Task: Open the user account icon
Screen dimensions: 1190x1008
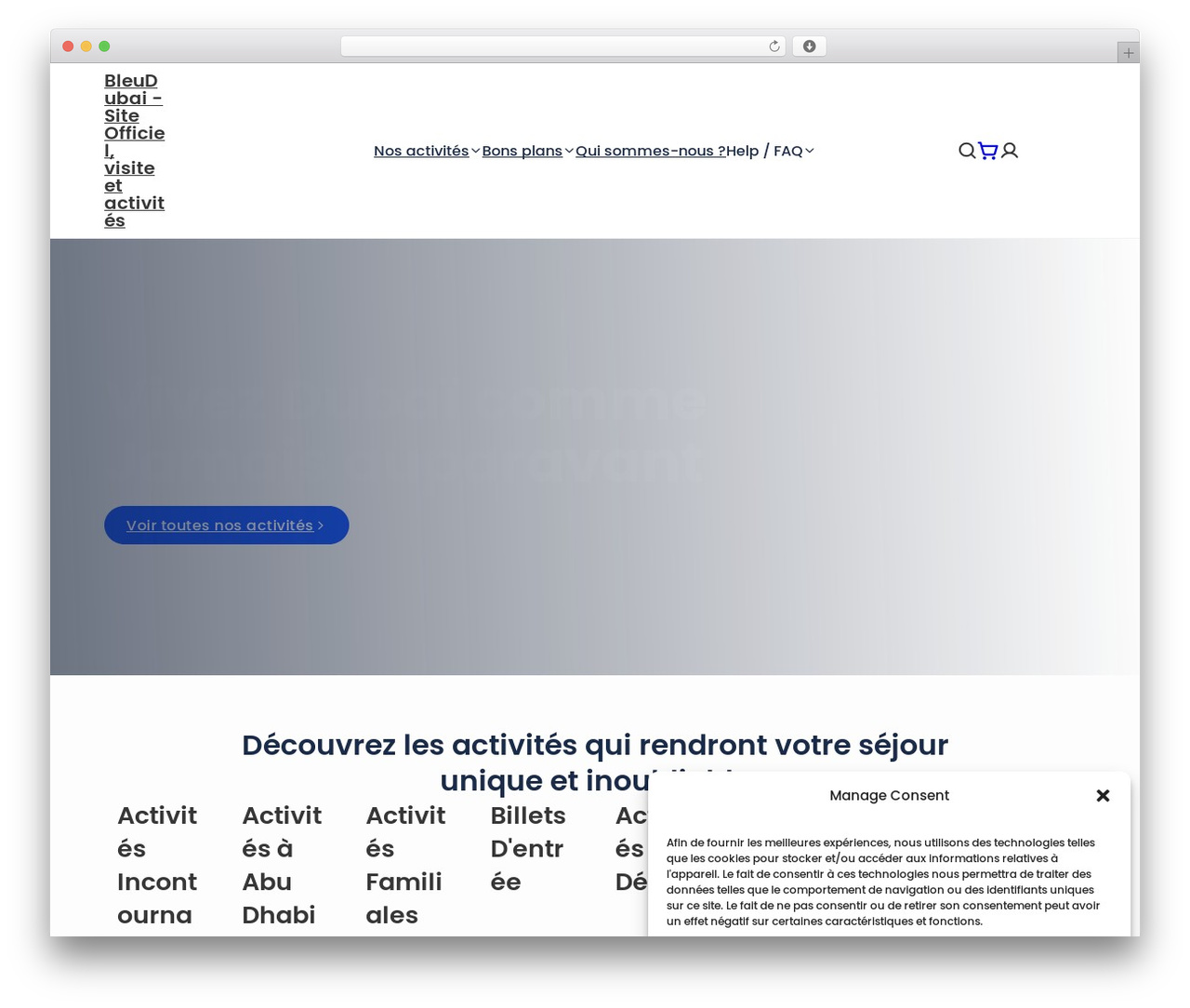Action: tap(1010, 151)
